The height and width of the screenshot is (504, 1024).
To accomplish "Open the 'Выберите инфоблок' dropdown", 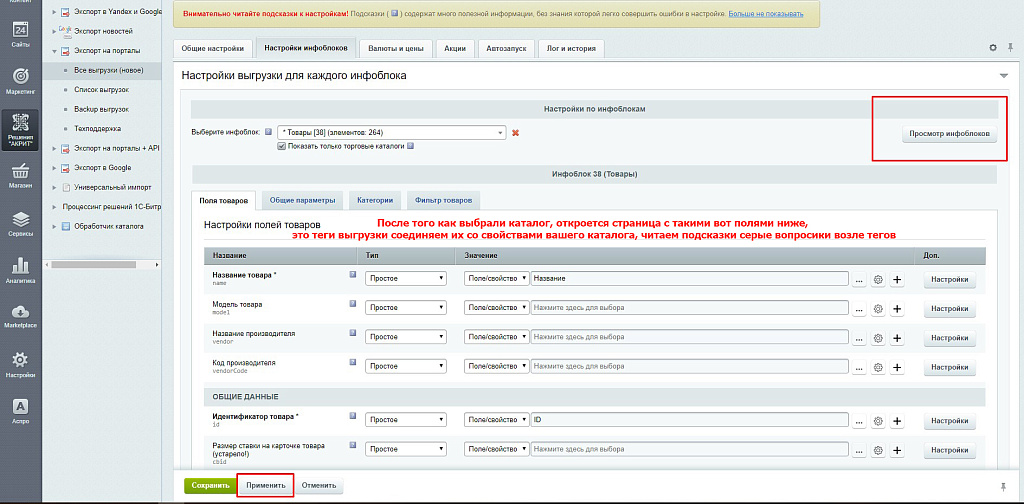I will [x=391, y=132].
